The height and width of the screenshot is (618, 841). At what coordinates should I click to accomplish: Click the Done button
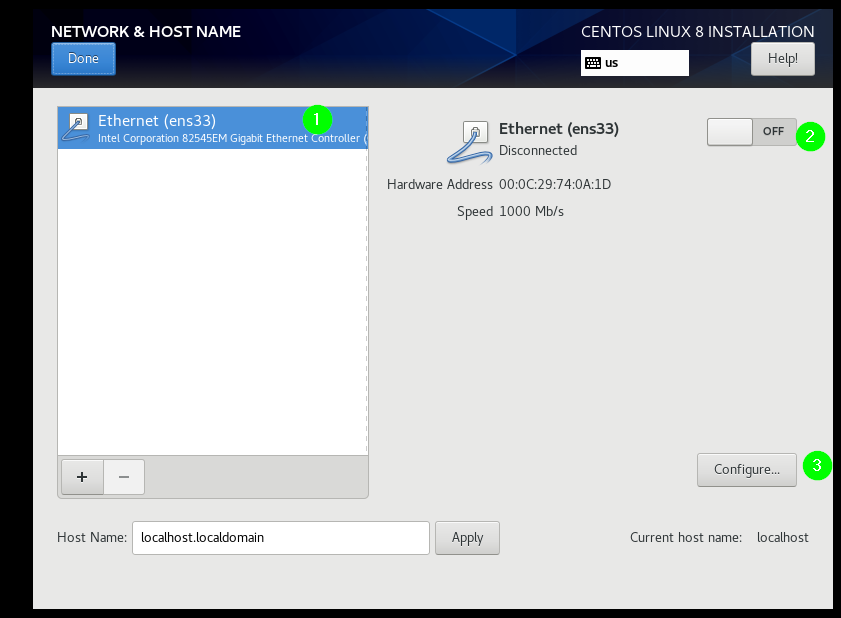pos(83,59)
